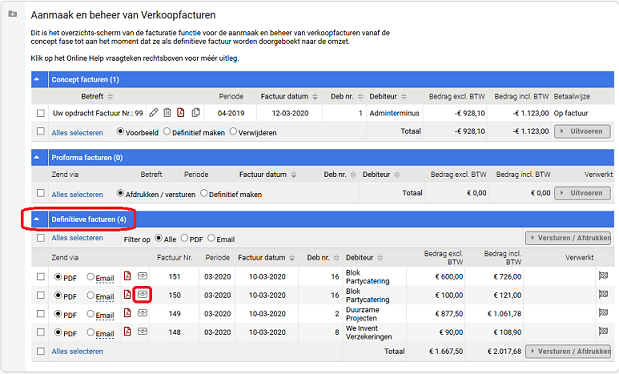Tick checkbox for invoice 151
The height and width of the screenshot is (374, 619).
(41, 276)
